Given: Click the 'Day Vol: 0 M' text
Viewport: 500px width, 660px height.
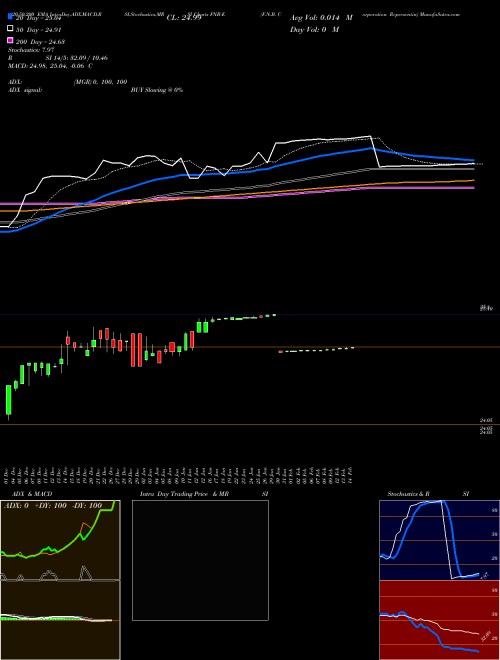Looking at the screenshot, I should pos(314,29).
